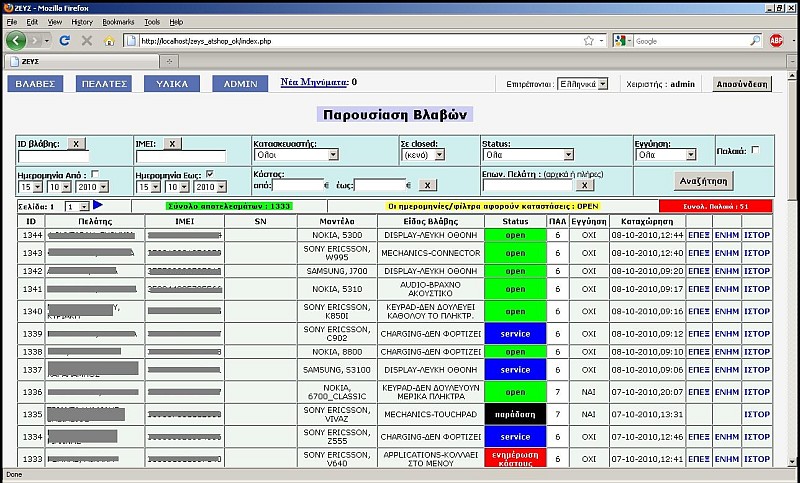Click the Google search engine icon
The width and height of the screenshot is (800, 483).
620,41
